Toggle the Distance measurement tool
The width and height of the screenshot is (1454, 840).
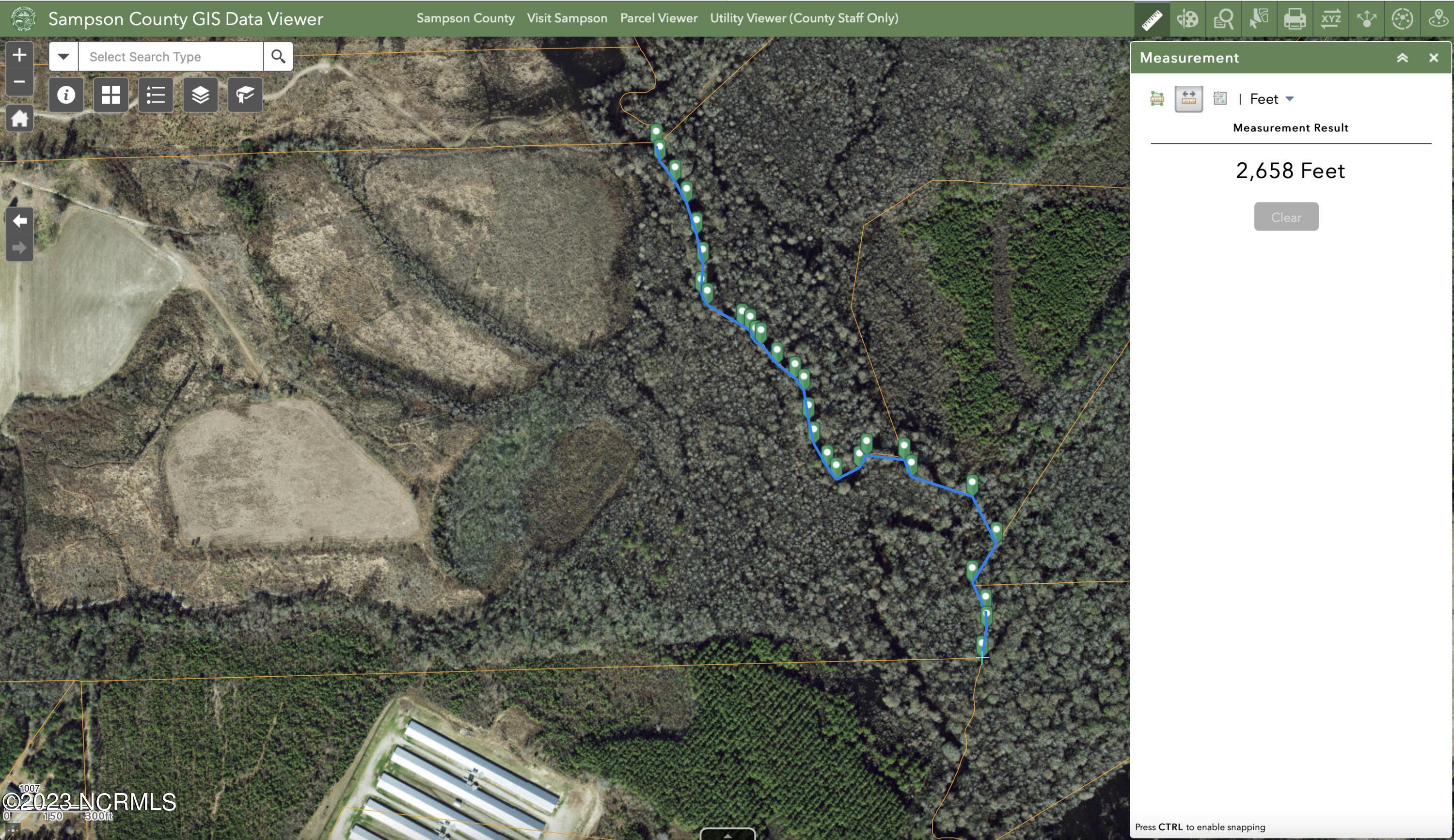(1188, 99)
